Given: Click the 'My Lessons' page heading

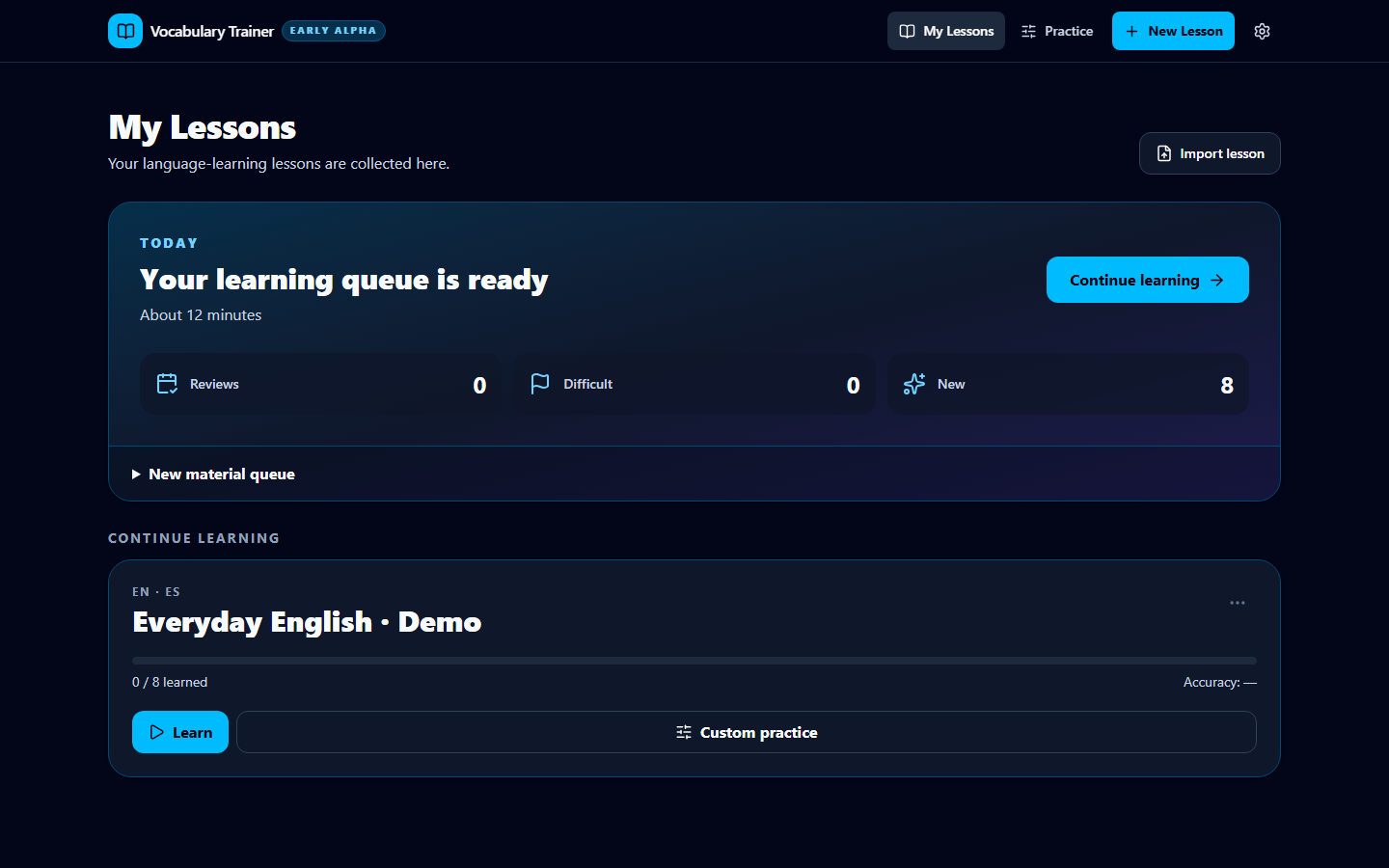Looking at the screenshot, I should [203, 127].
